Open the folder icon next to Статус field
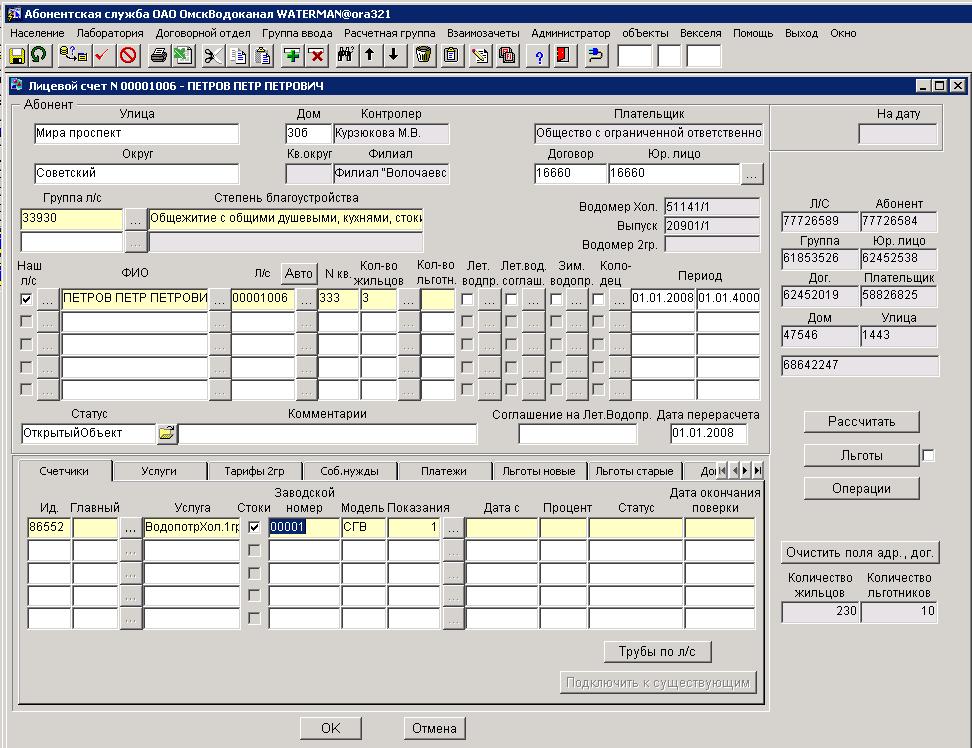 coord(166,434)
